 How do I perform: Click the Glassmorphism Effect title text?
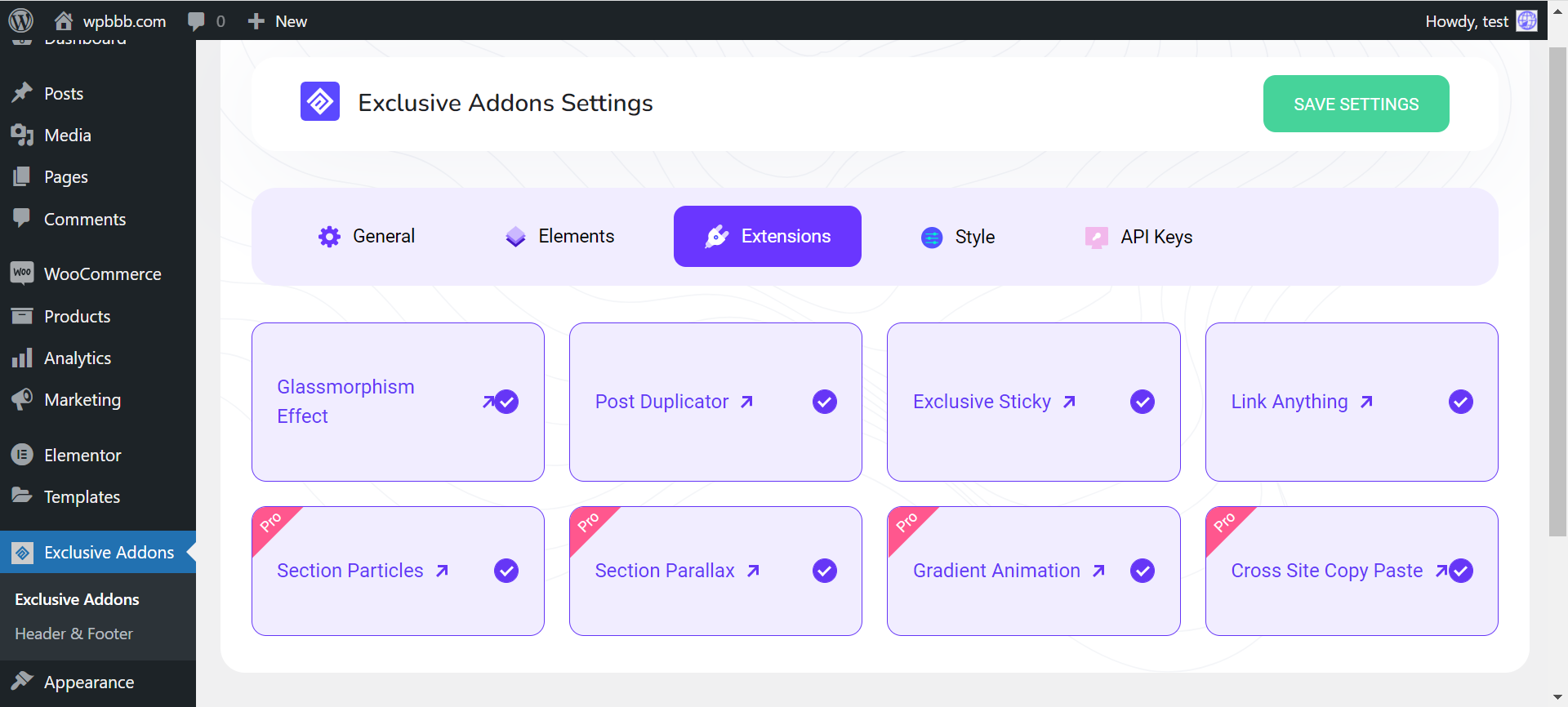click(345, 402)
